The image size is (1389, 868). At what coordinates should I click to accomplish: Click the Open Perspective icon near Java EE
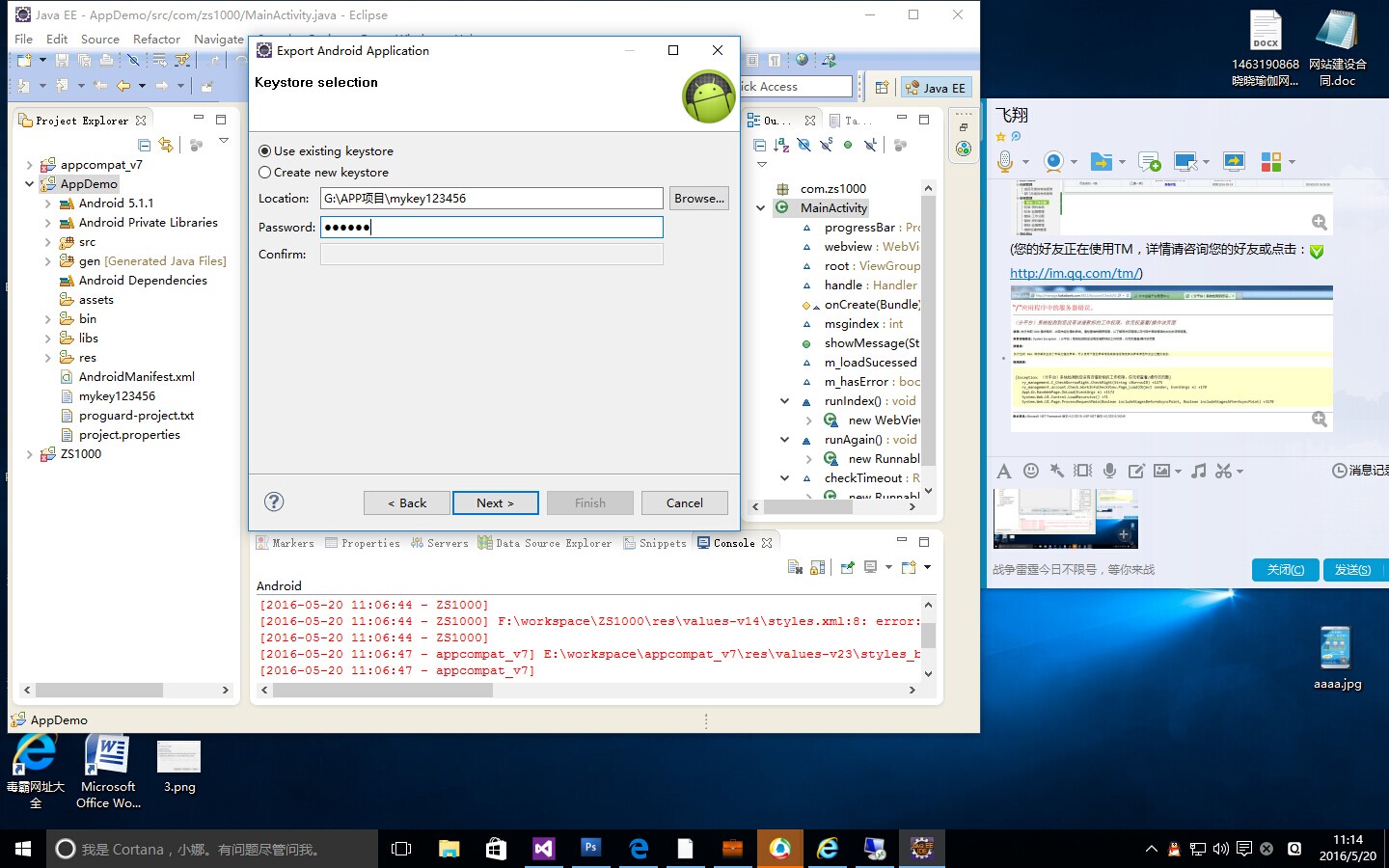point(882,88)
